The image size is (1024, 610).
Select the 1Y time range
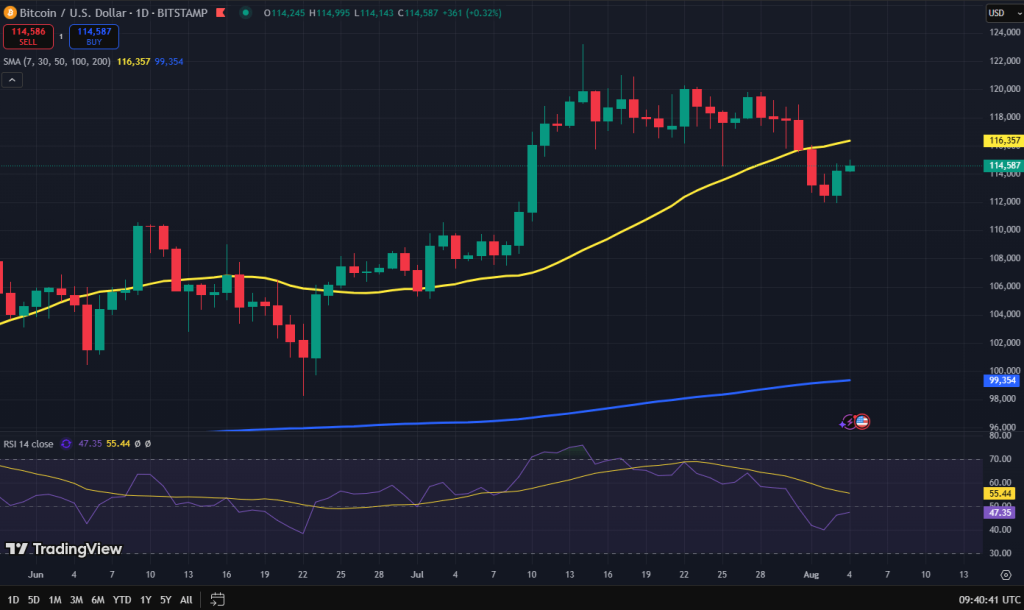click(146, 600)
